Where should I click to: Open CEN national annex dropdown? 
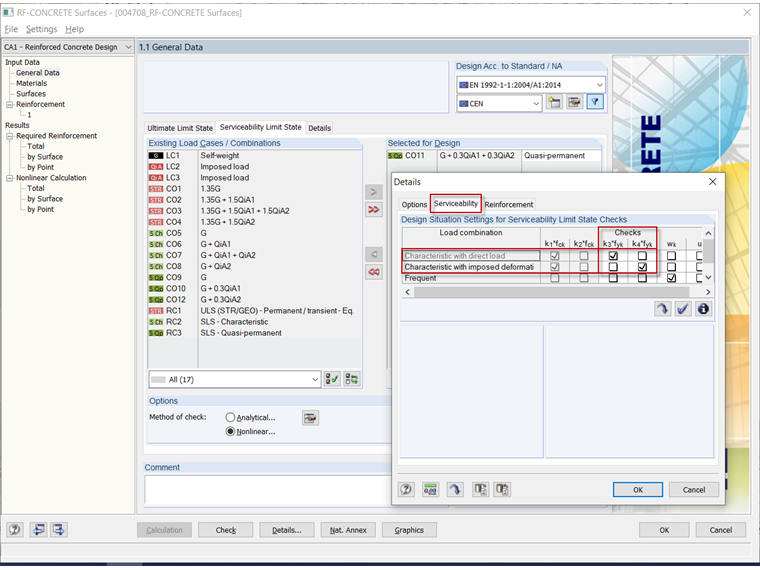click(536, 103)
